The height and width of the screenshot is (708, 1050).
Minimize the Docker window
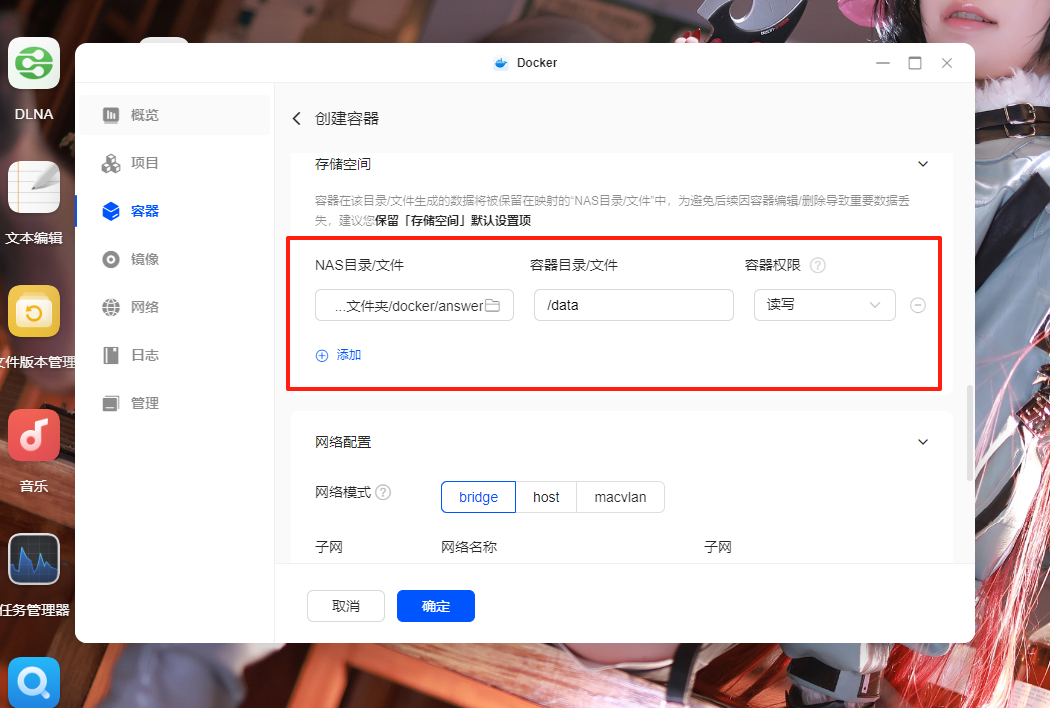(883, 63)
